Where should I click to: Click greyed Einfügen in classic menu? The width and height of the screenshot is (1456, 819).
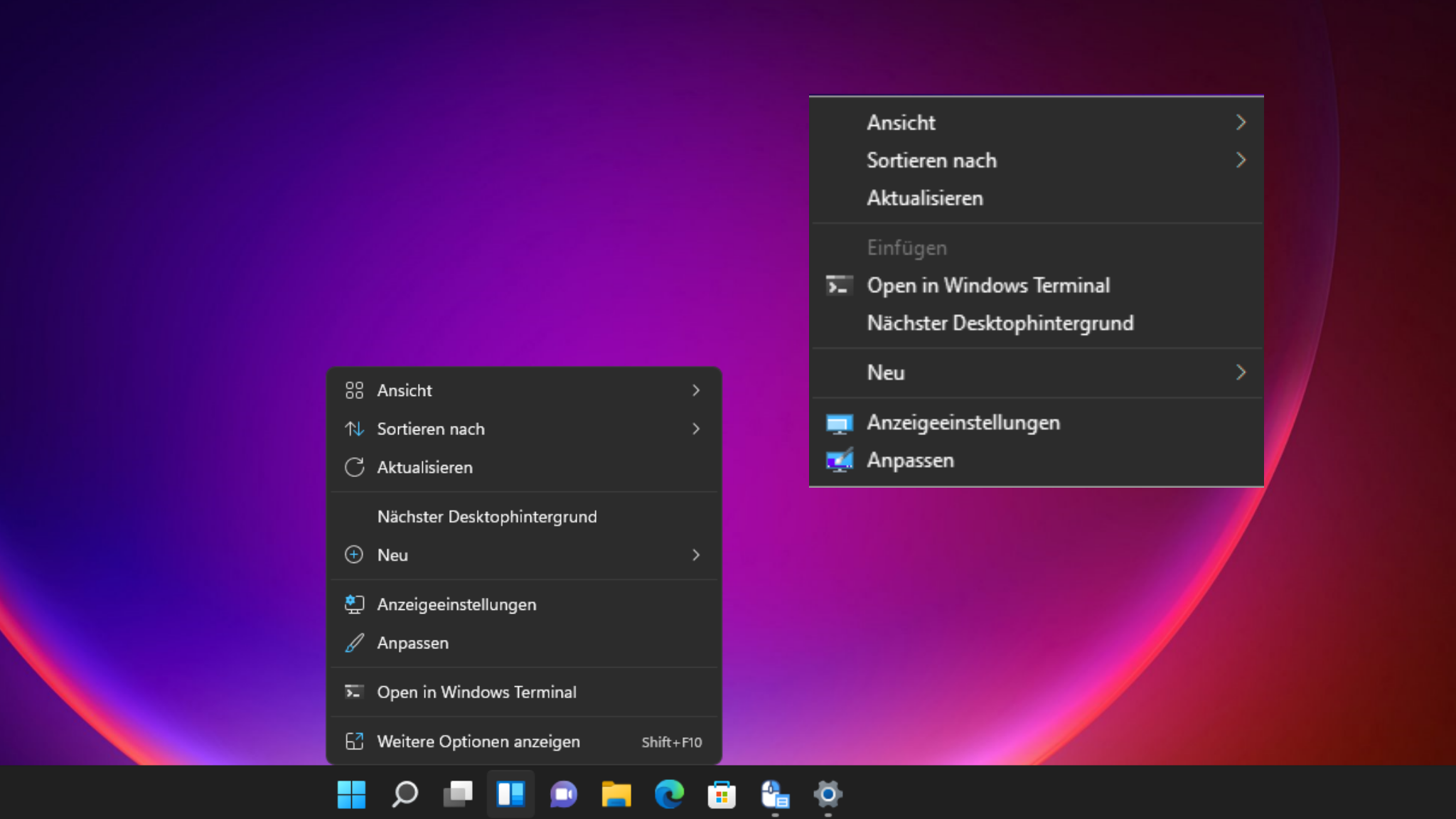(x=1037, y=247)
